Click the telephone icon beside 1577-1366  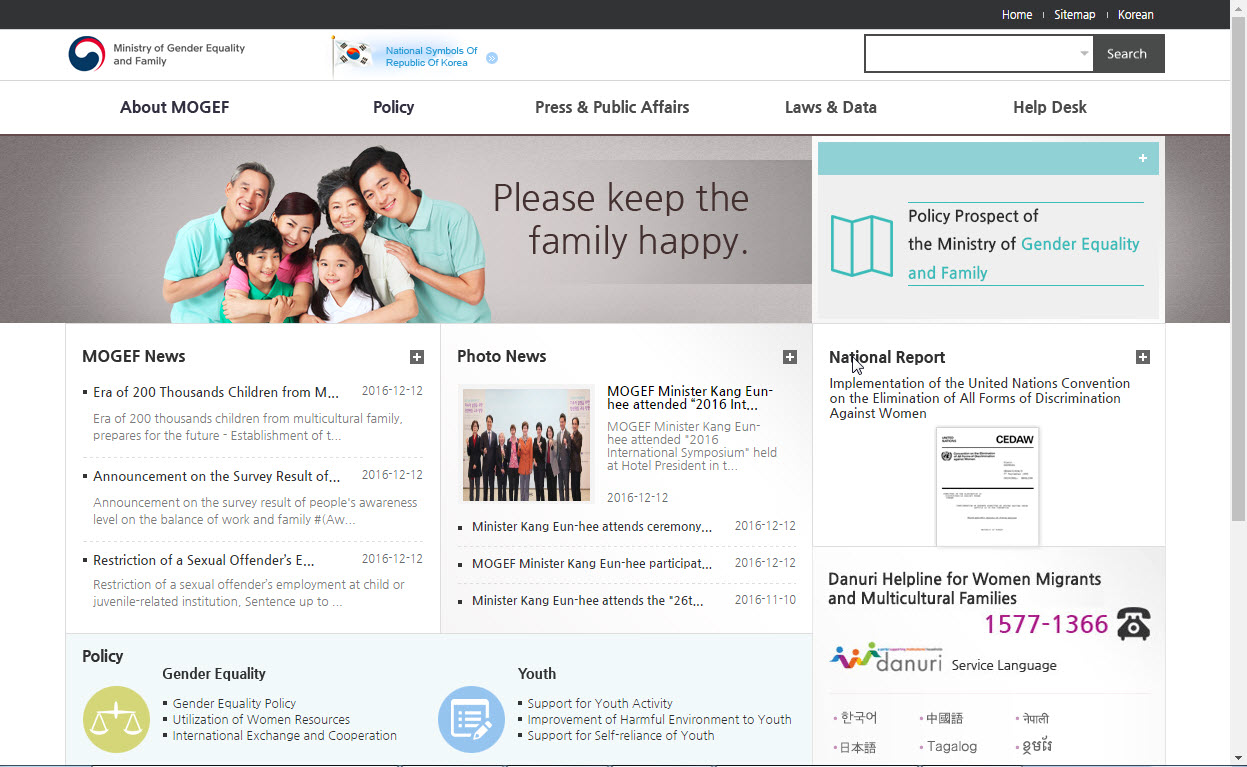[1133, 624]
